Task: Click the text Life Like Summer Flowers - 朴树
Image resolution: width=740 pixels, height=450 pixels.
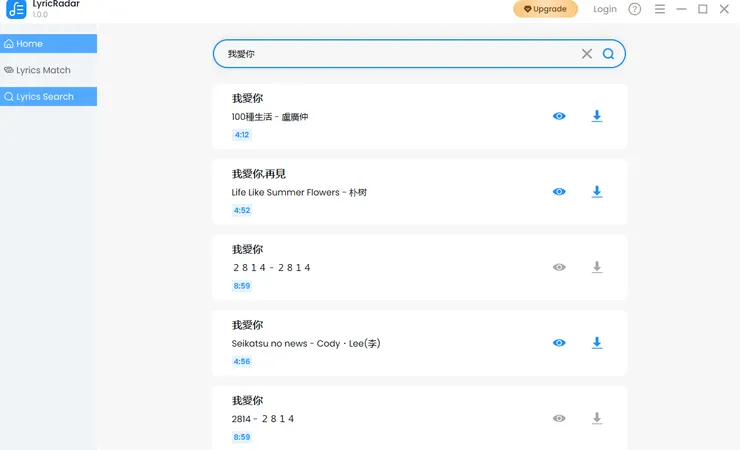Action: pos(299,192)
